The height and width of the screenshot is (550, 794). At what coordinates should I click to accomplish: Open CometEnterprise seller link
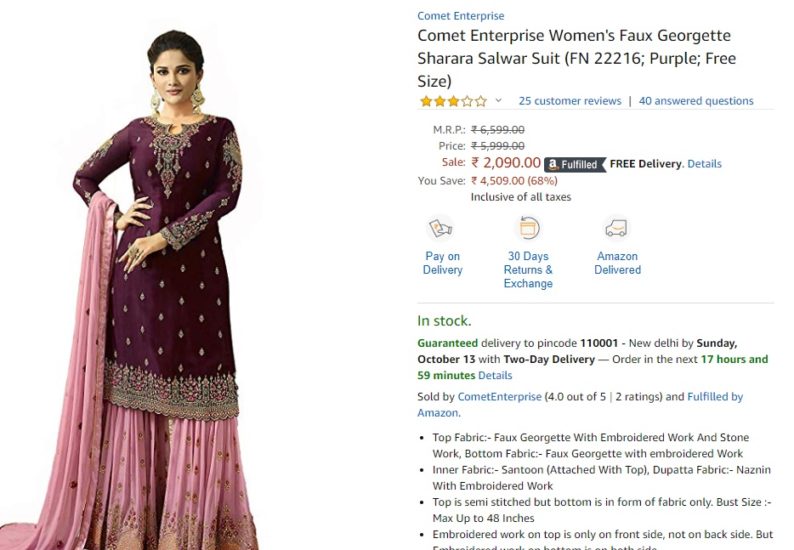(x=499, y=397)
